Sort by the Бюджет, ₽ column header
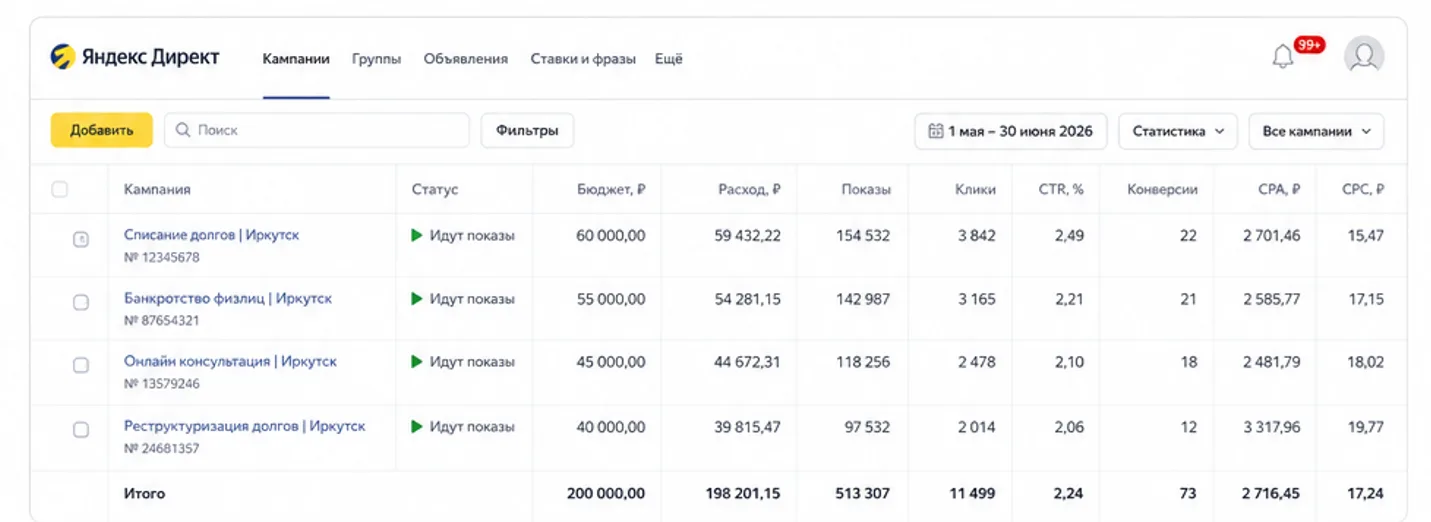This screenshot has width=1431, height=522. 611,189
